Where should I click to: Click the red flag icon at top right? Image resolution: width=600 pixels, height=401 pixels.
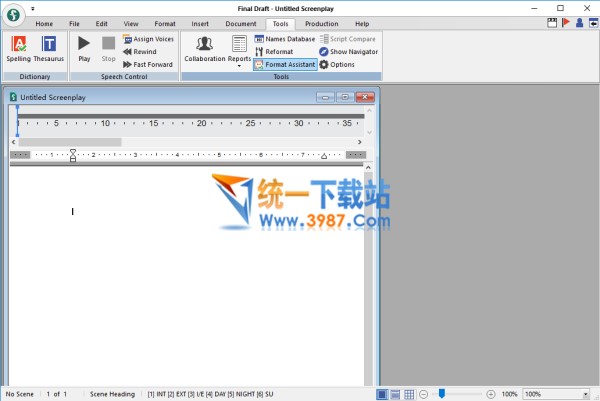tap(566, 23)
